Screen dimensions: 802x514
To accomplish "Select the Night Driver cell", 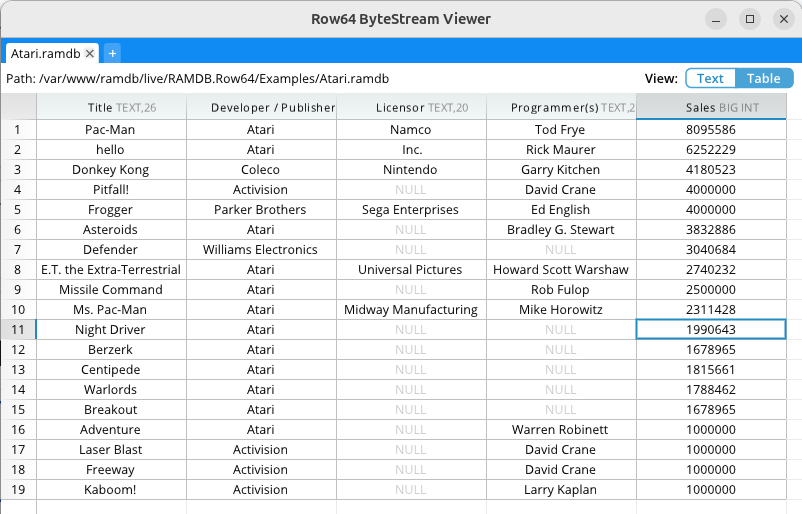I will click(x=112, y=329).
